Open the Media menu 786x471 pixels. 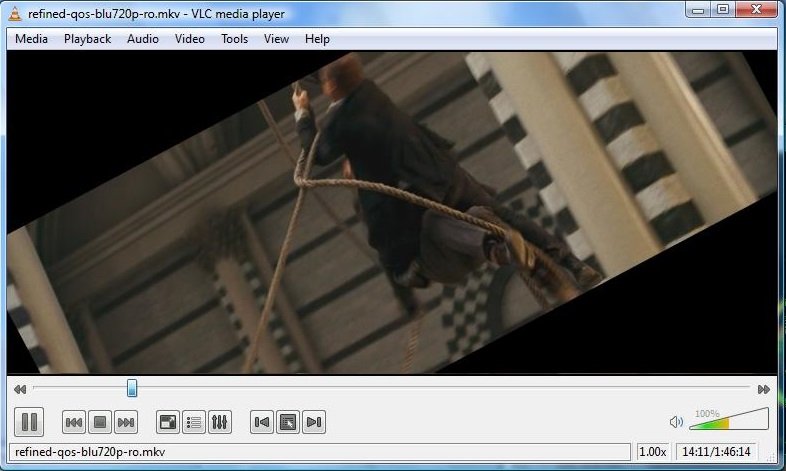31,39
